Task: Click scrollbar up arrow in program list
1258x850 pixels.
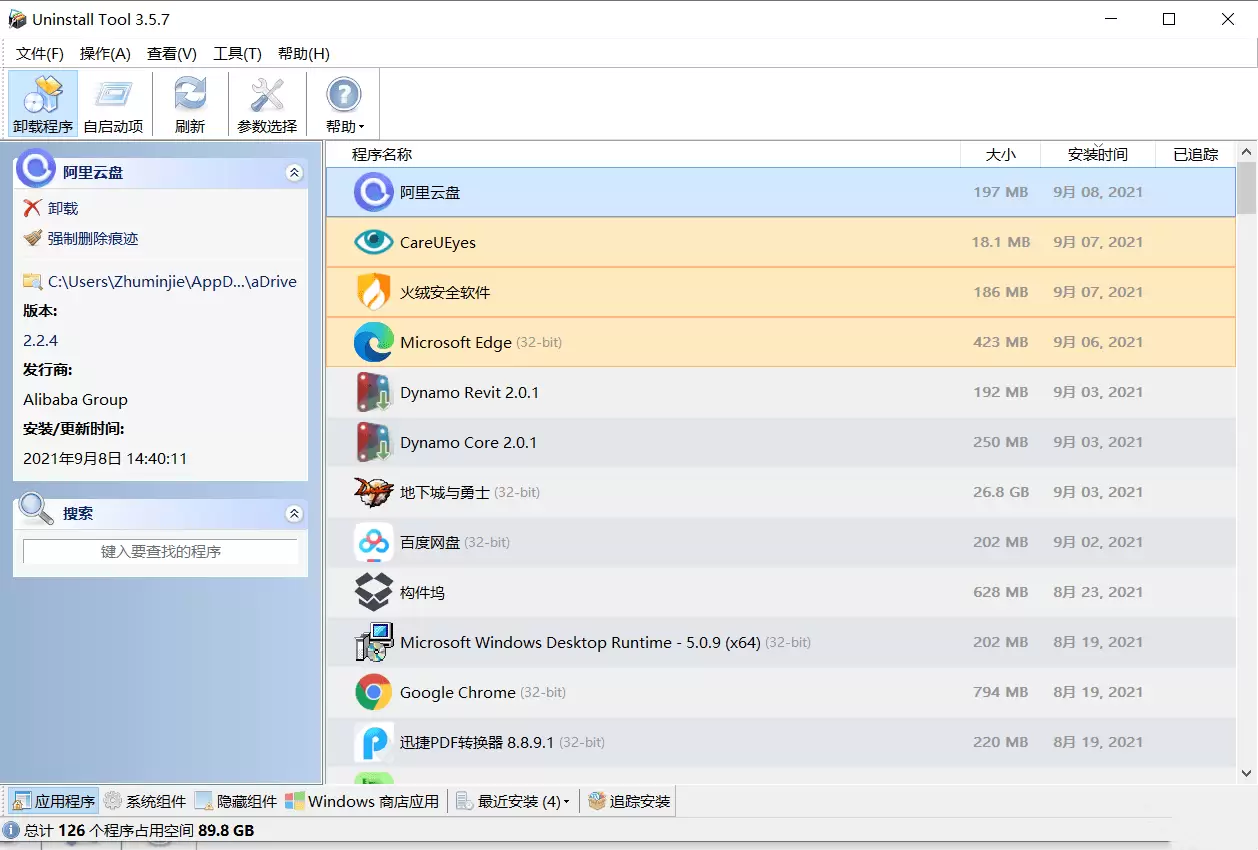Action: 1247,152
